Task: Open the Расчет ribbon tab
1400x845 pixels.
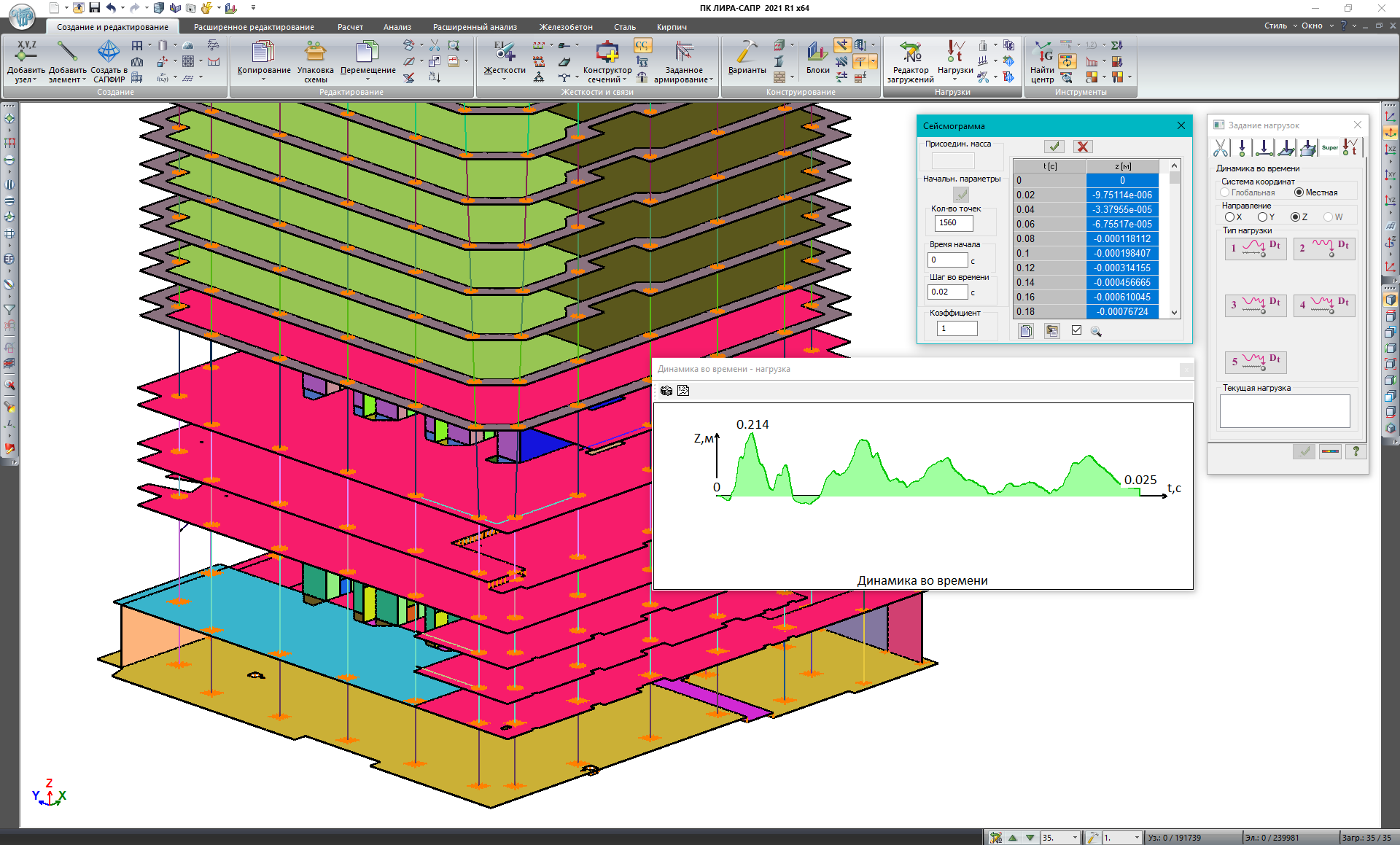Action: tap(350, 27)
